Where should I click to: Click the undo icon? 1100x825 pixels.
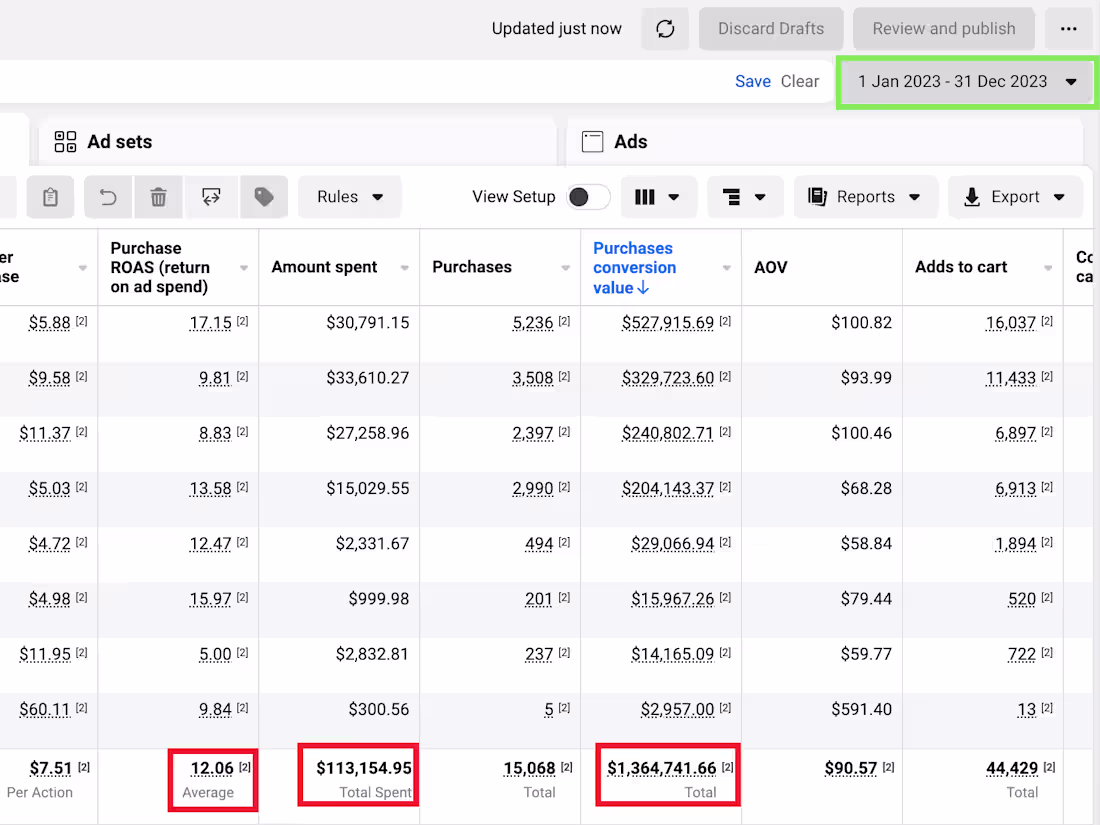[x=108, y=196]
